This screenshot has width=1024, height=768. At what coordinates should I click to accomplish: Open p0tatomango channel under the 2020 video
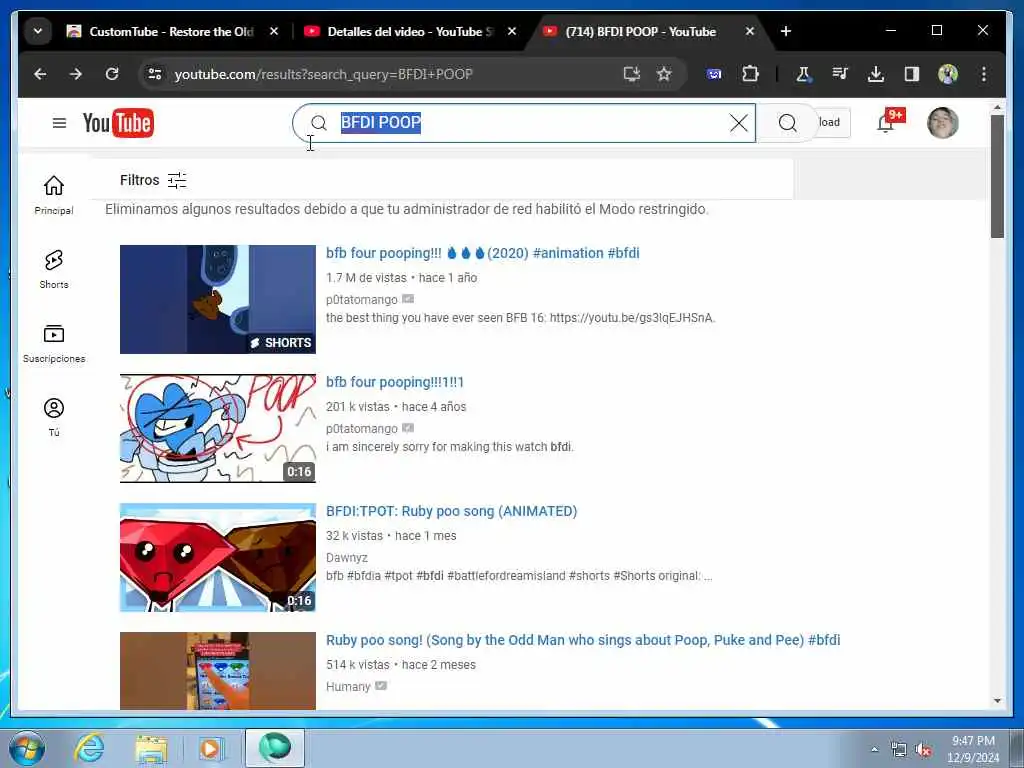click(362, 300)
